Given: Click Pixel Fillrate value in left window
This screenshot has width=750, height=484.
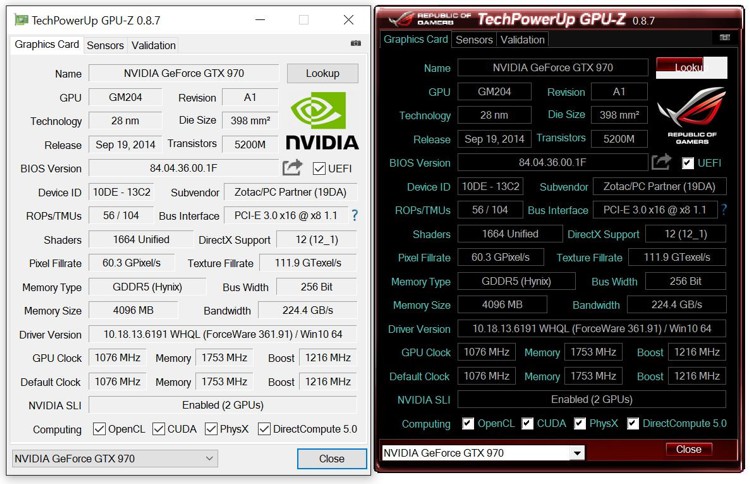Looking at the screenshot, I should (x=132, y=263).
